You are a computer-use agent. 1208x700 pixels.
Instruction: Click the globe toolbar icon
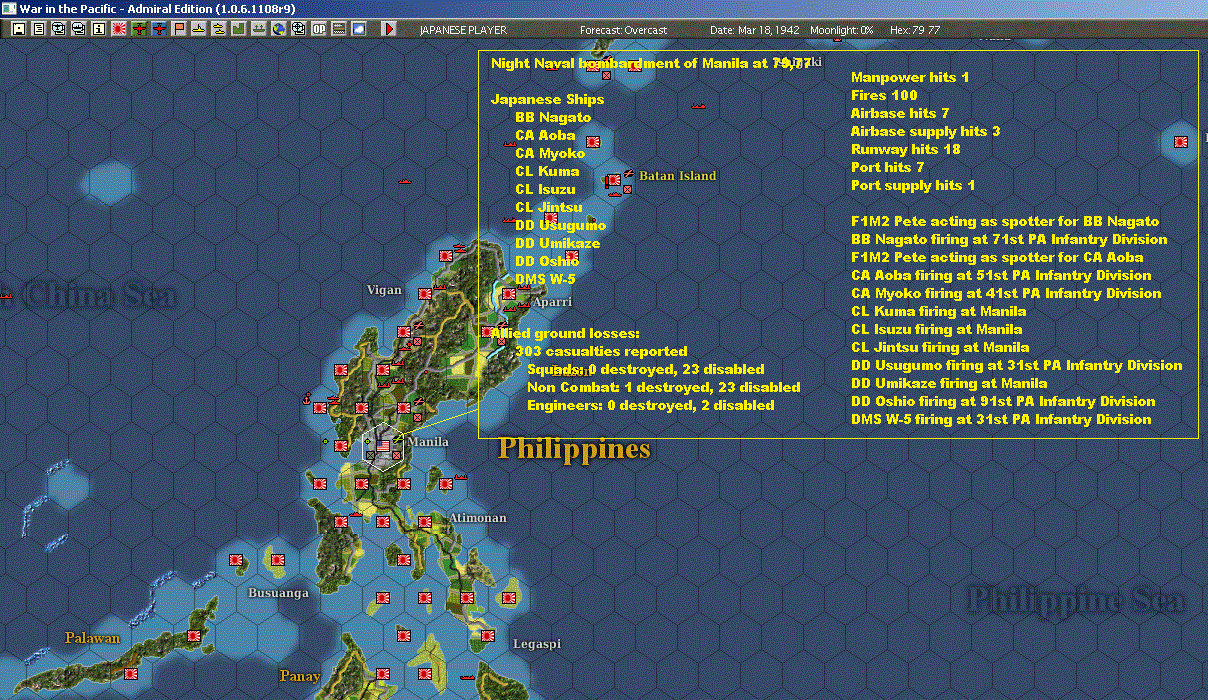[x=278, y=29]
